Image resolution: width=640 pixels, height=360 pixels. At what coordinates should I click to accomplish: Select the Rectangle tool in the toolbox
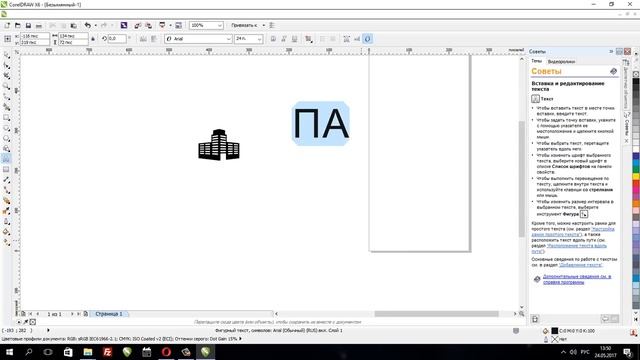pos(7,118)
